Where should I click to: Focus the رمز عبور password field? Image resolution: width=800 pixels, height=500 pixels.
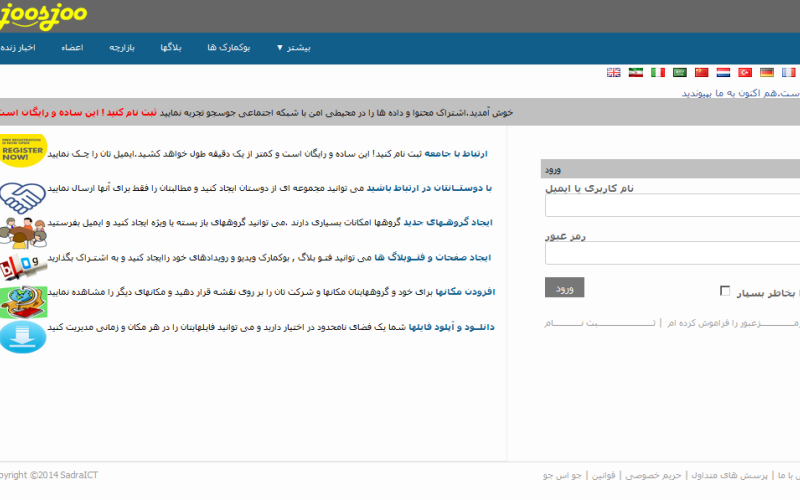[x=672, y=253]
